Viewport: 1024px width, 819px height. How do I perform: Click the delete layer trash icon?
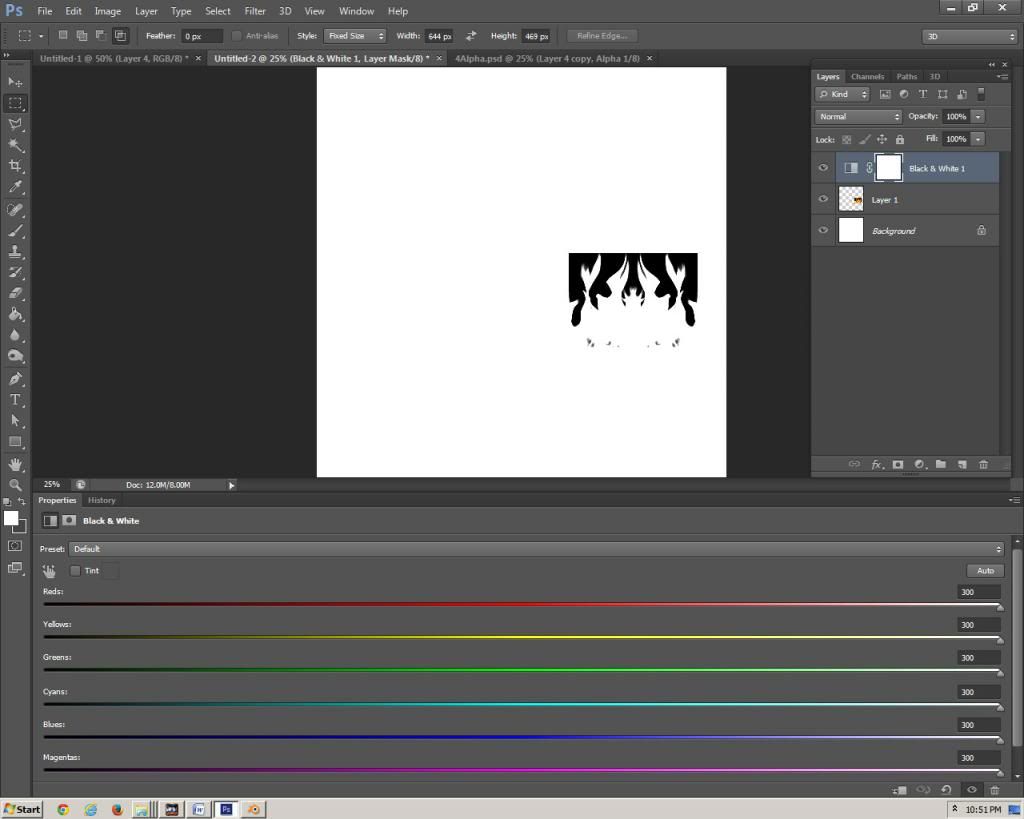983,464
